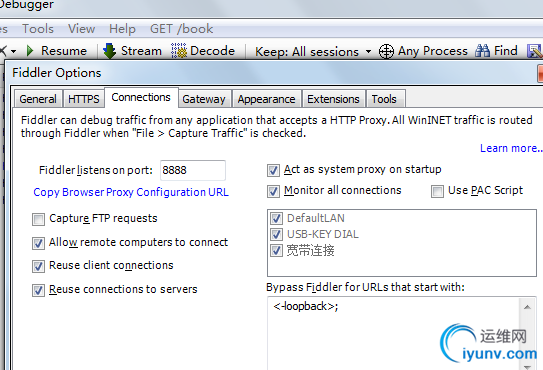Open the Gateway tab
The image size is (543, 370).
[x=204, y=99]
